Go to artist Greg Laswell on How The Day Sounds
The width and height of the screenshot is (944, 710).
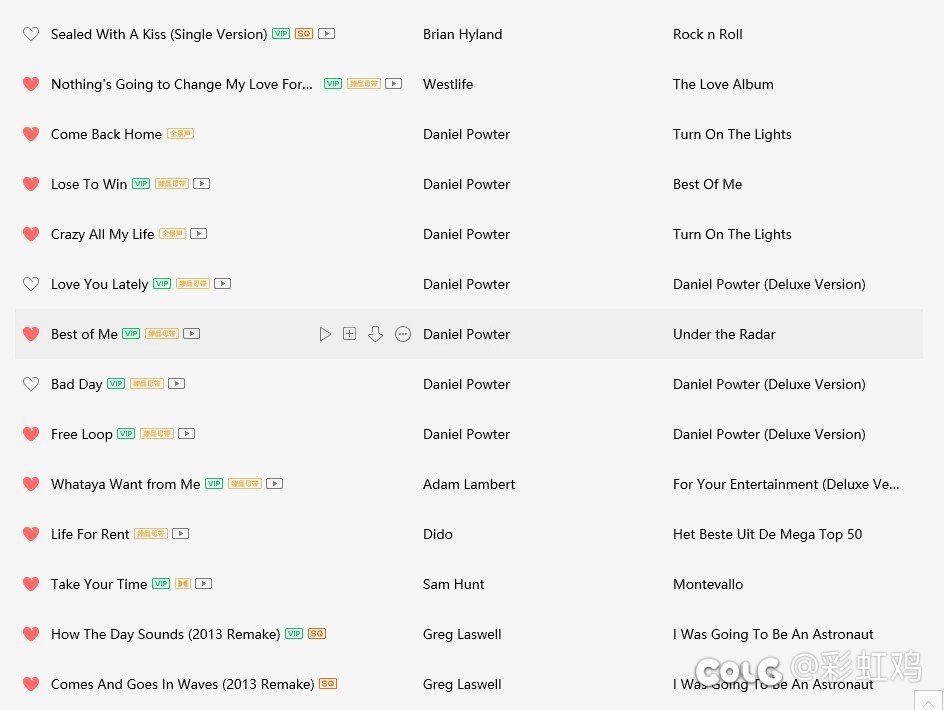pyautogui.click(x=462, y=634)
